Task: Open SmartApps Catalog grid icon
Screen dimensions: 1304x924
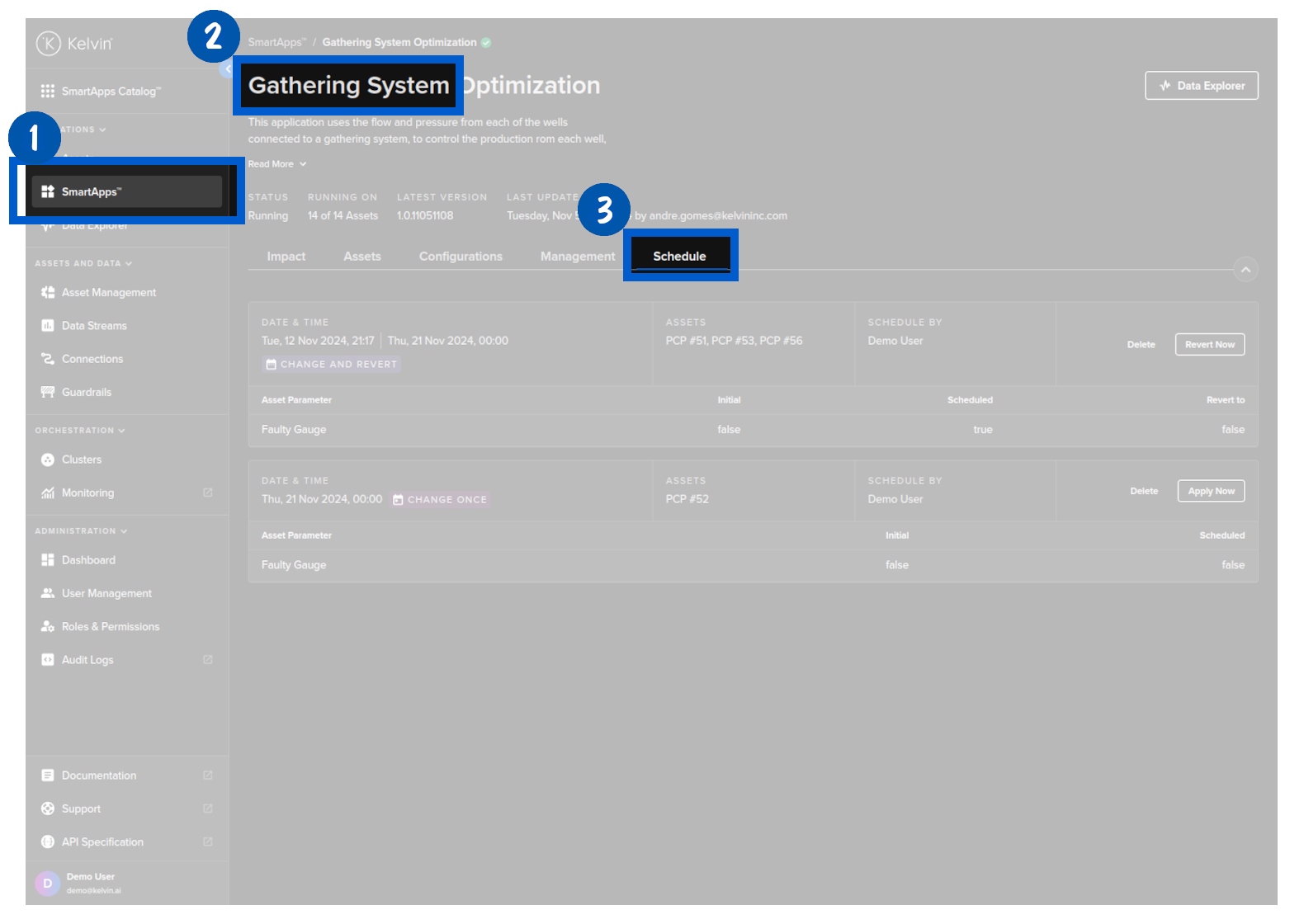Action: click(x=48, y=91)
